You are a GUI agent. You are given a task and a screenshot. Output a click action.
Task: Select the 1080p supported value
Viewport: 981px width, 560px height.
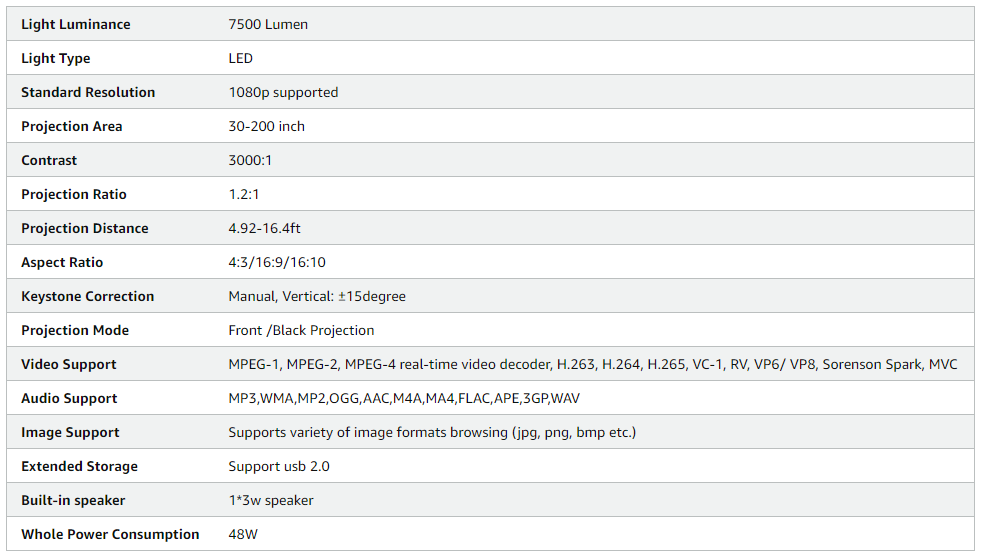tap(283, 92)
